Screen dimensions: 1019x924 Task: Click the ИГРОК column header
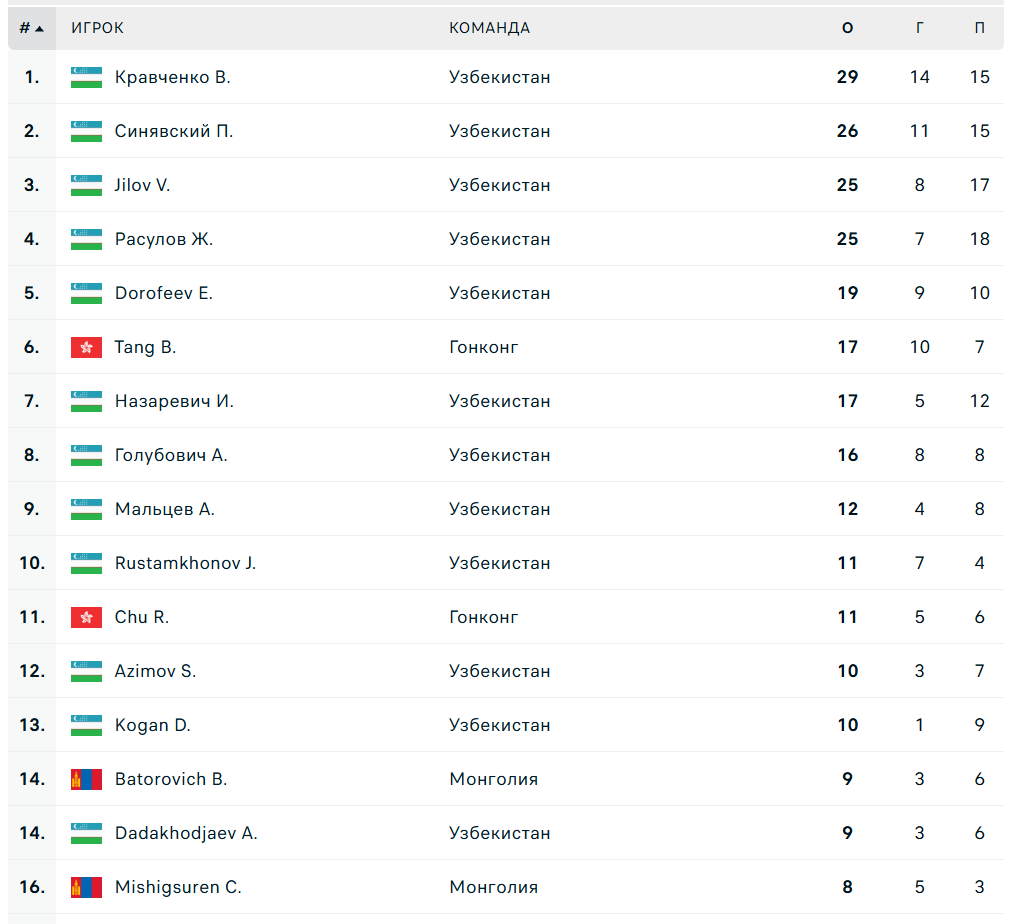97,28
